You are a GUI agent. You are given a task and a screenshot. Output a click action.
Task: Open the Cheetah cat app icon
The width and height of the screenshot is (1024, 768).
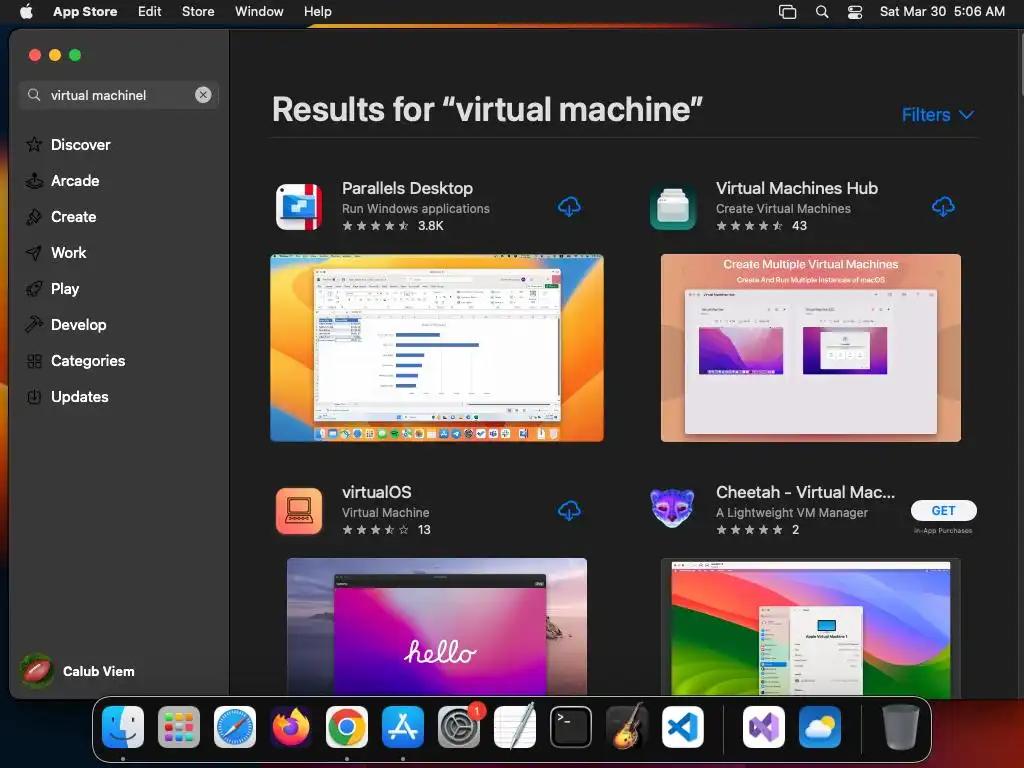pos(673,508)
